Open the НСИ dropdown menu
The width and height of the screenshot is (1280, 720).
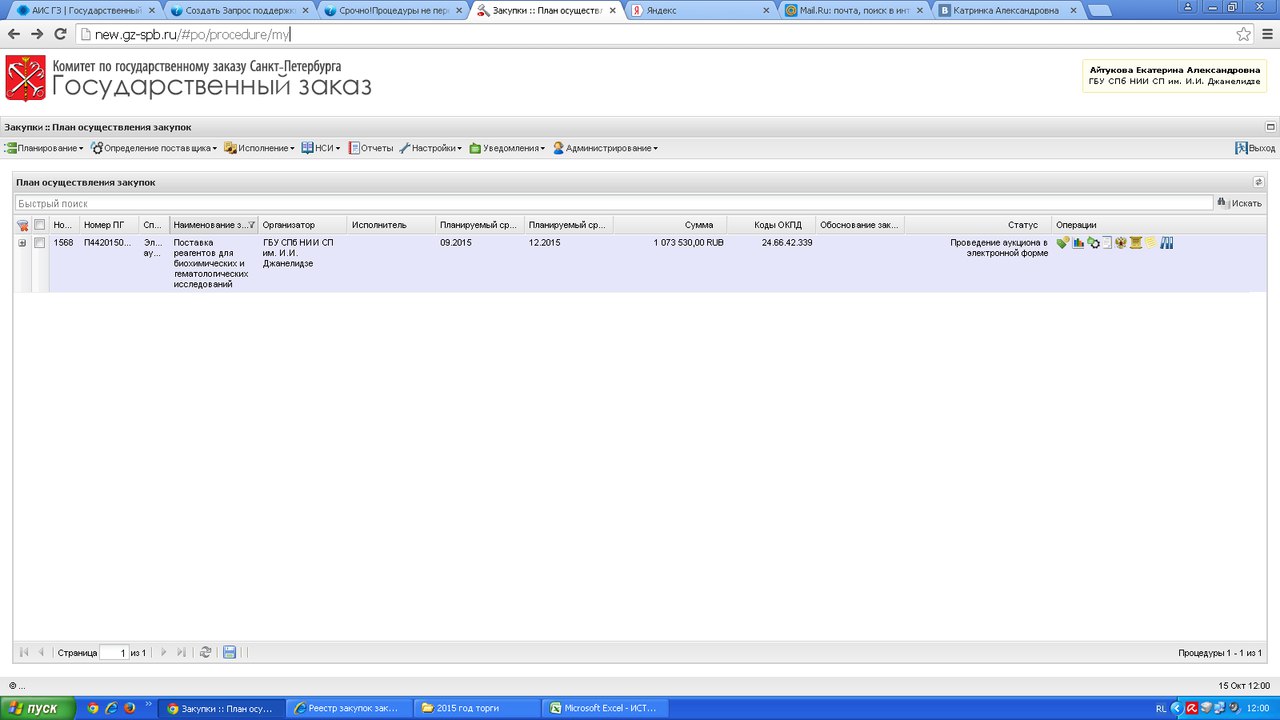coord(321,148)
